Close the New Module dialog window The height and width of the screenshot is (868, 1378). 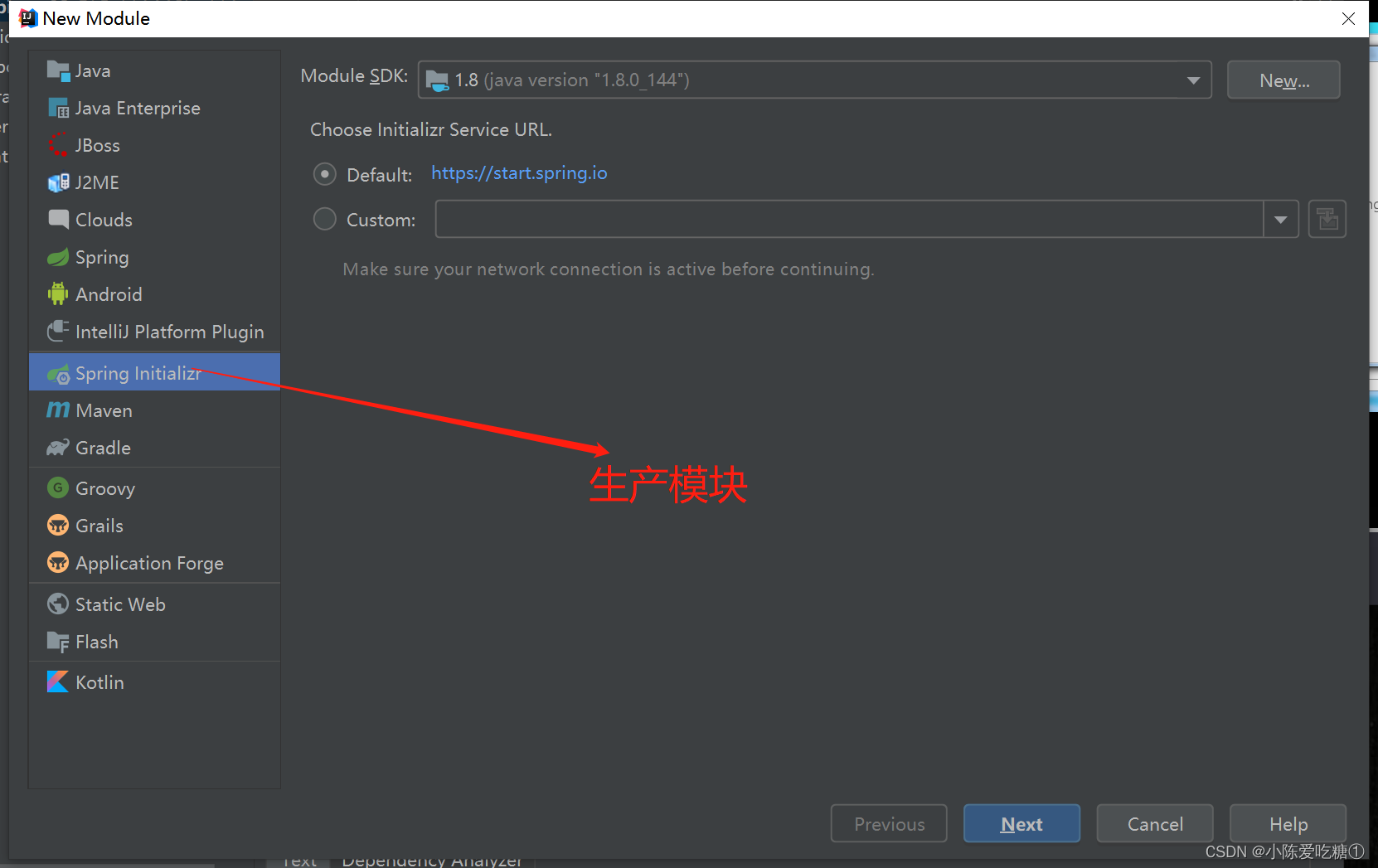pos(1348,18)
